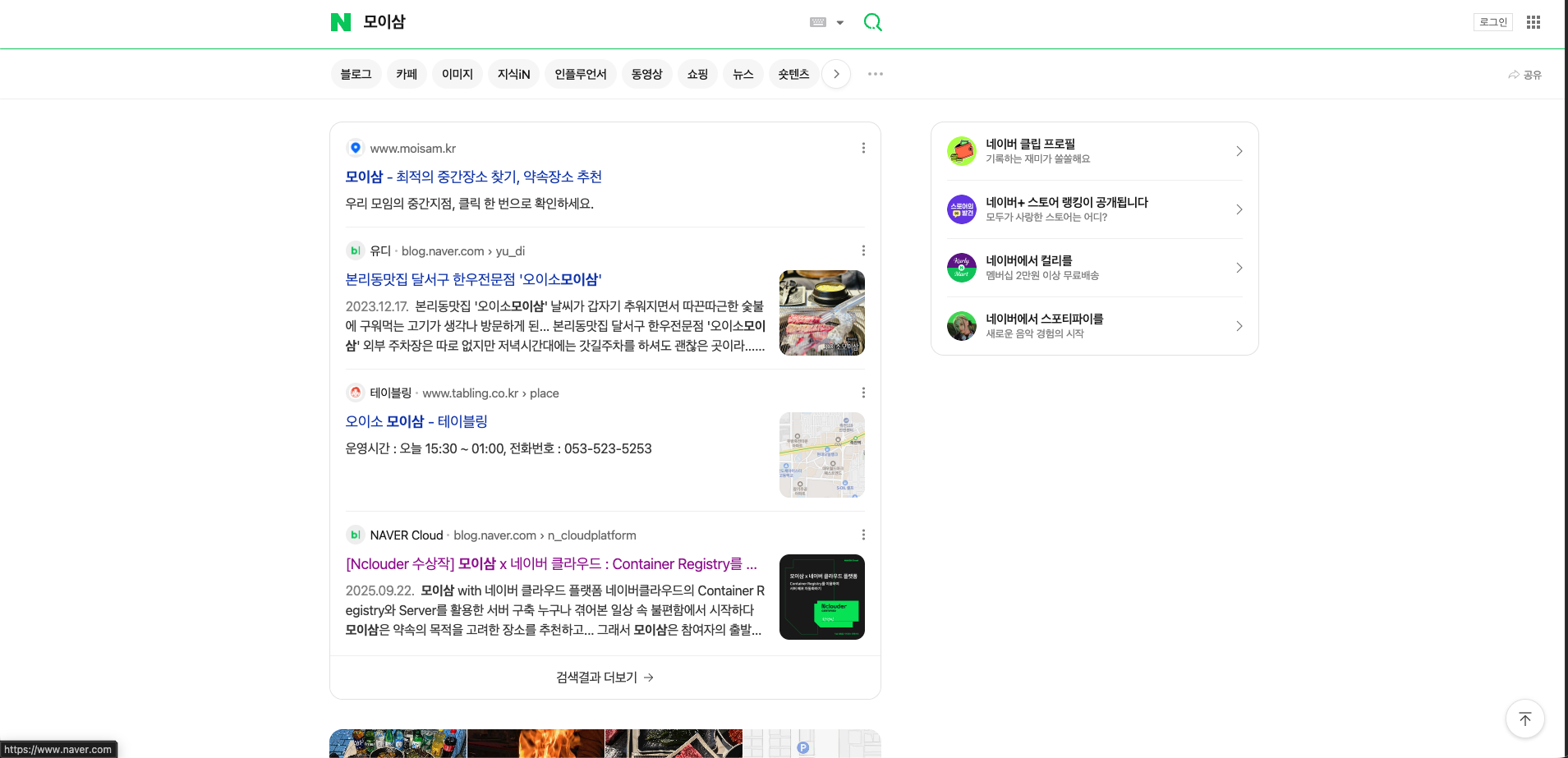Screen dimensions: 1568x758
Task: Select the 지식iN tab
Action: tap(513, 74)
